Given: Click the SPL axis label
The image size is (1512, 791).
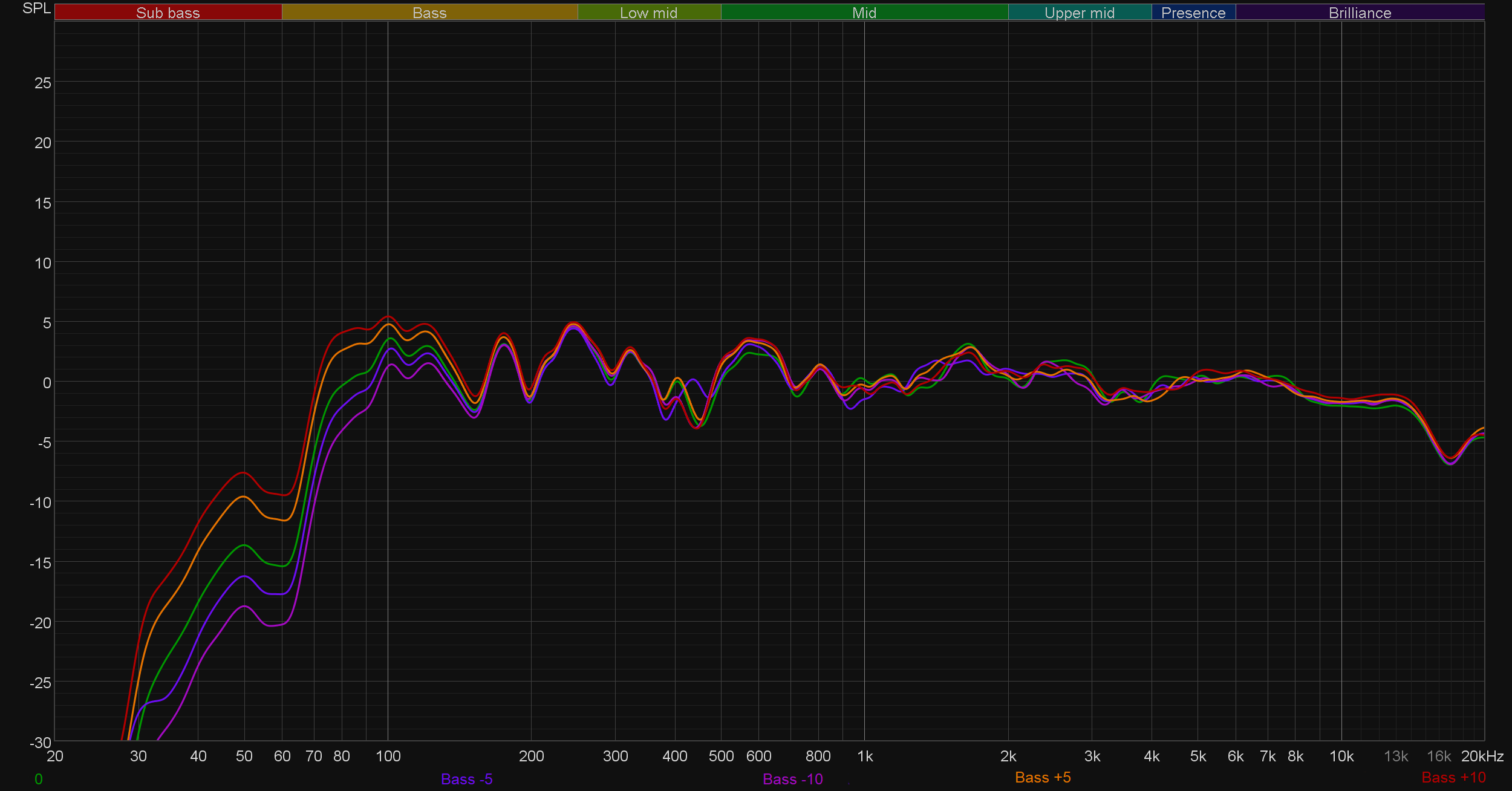Looking at the screenshot, I should 36,8.
